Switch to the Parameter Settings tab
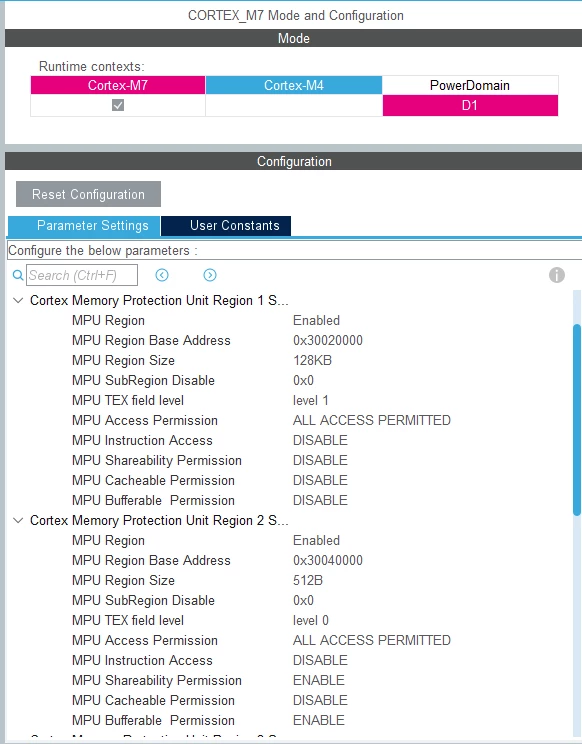The image size is (582, 744). (84, 225)
